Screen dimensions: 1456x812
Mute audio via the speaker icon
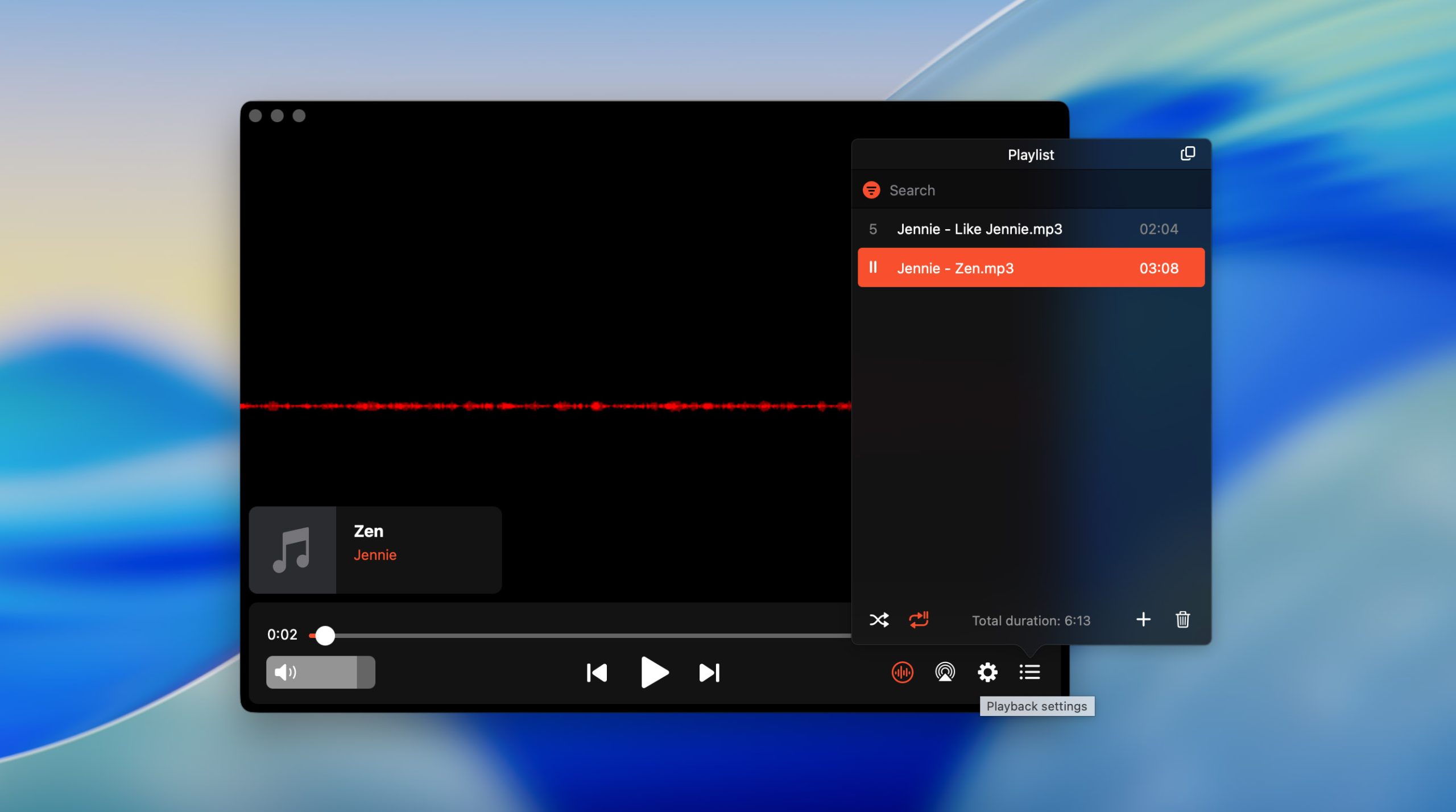286,672
